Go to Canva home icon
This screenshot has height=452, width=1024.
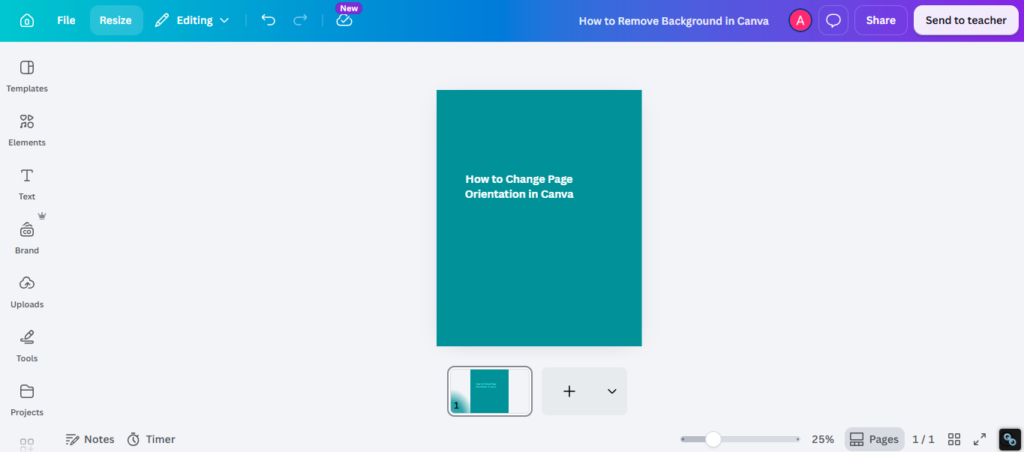(x=27, y=20)
